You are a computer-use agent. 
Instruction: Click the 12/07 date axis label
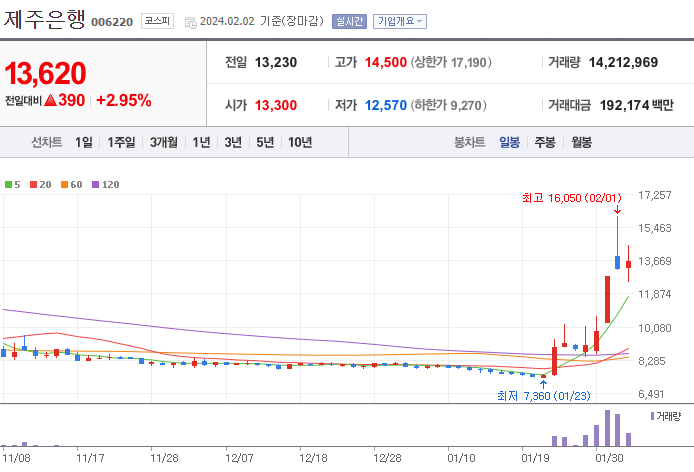click(239, 458)
